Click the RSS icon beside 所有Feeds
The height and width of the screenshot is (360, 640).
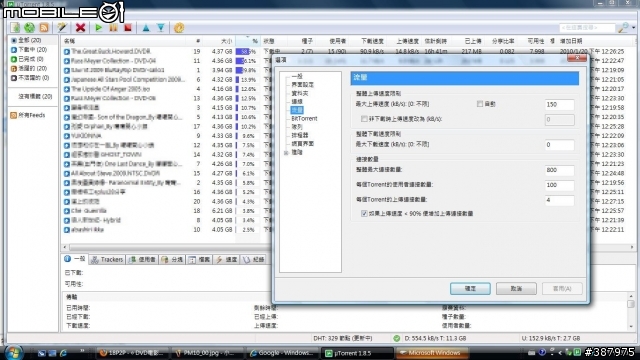click(x=13, y=116)
